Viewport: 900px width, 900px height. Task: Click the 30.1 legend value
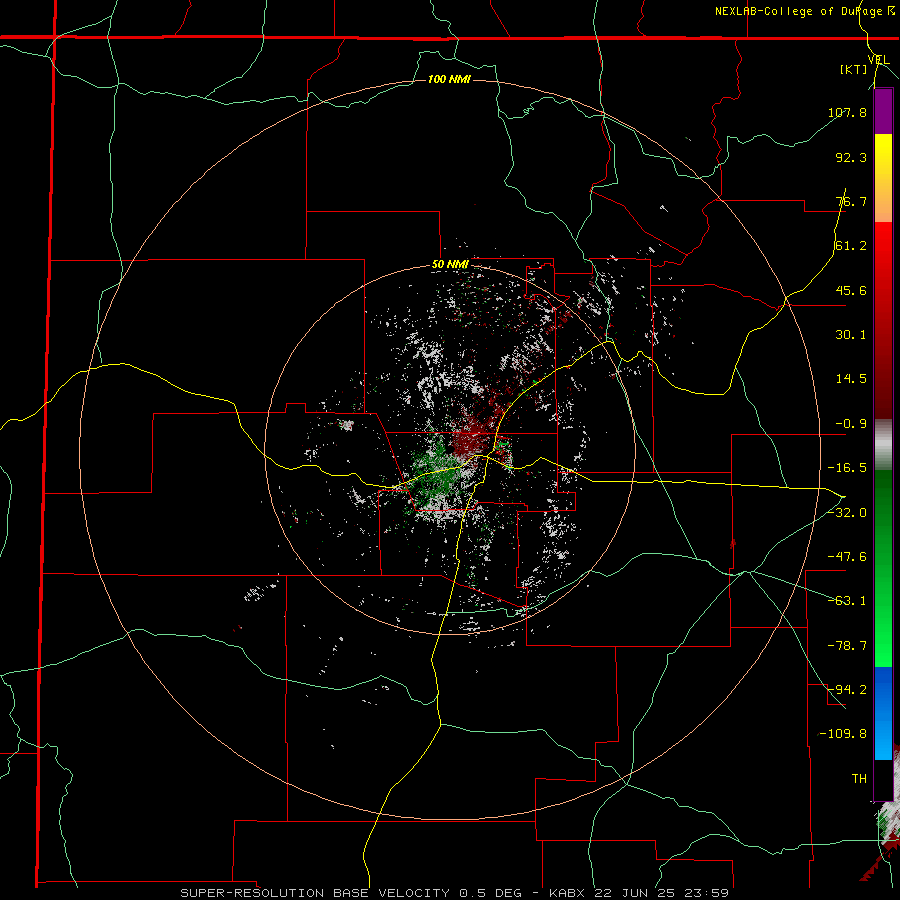(x=851, y=335)
